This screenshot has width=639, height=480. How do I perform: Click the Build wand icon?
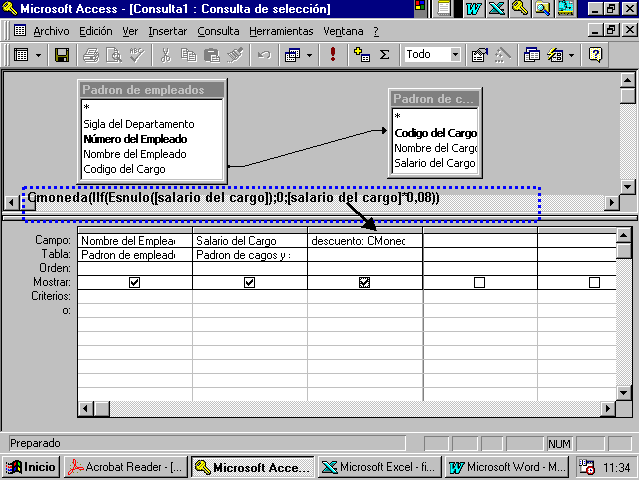coord(502,55)
